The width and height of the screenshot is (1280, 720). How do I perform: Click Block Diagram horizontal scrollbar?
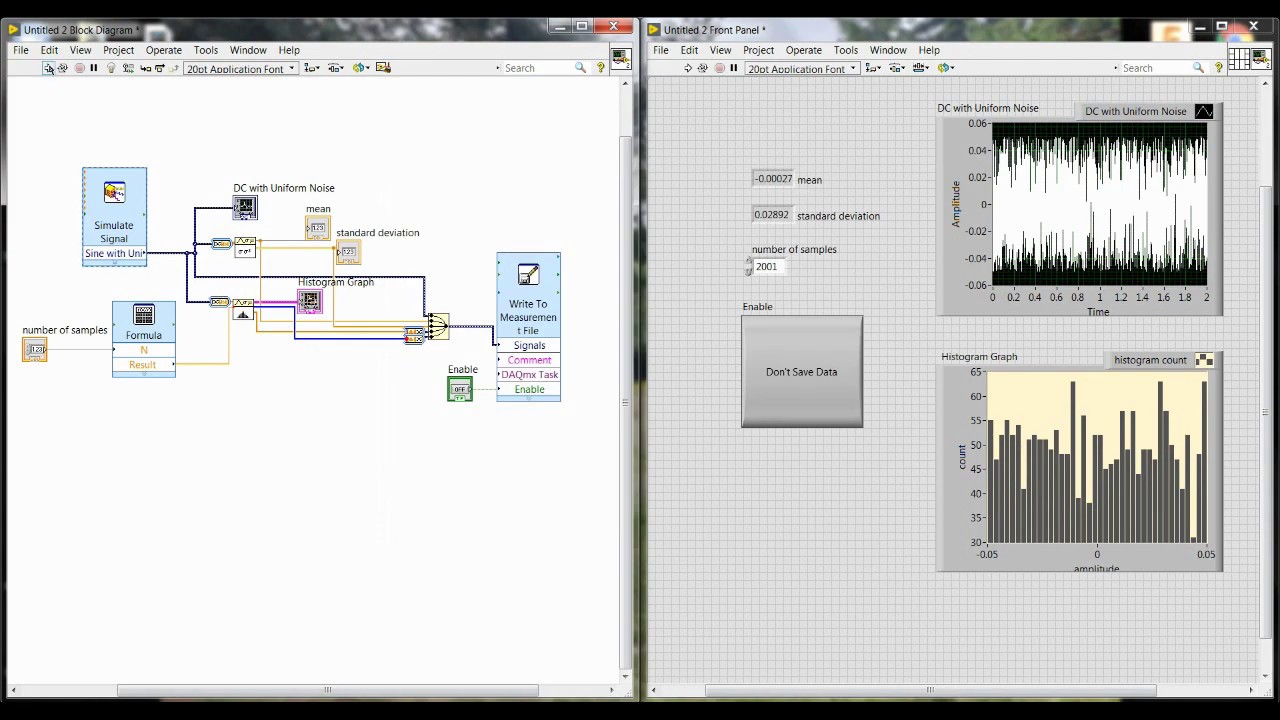(328, 690)
